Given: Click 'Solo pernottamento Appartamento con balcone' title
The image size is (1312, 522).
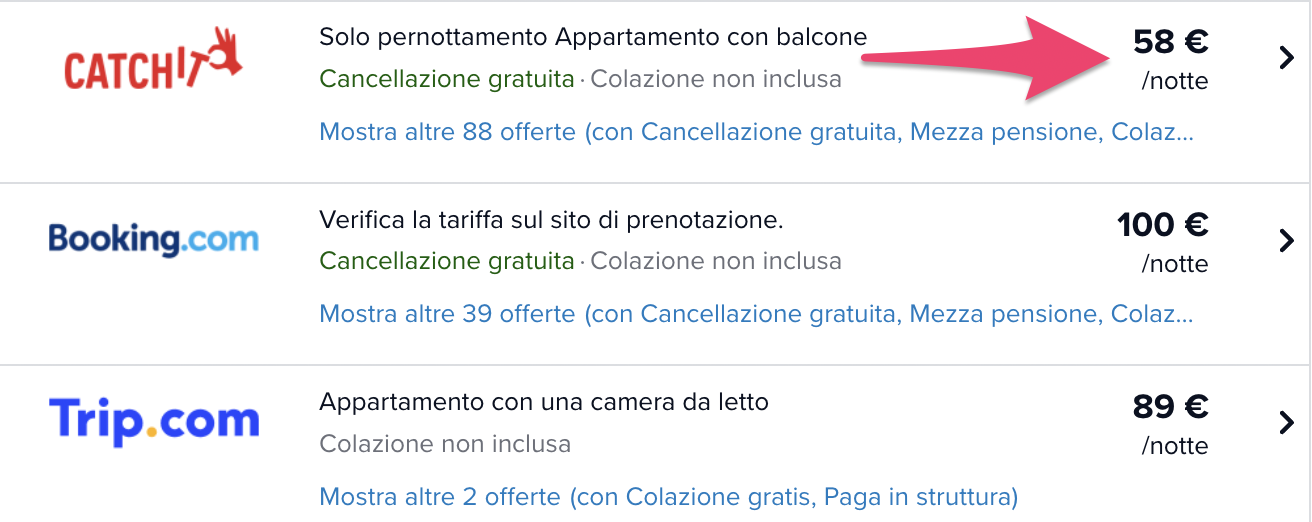Looking at the screenshot, I should coord(593,38).
